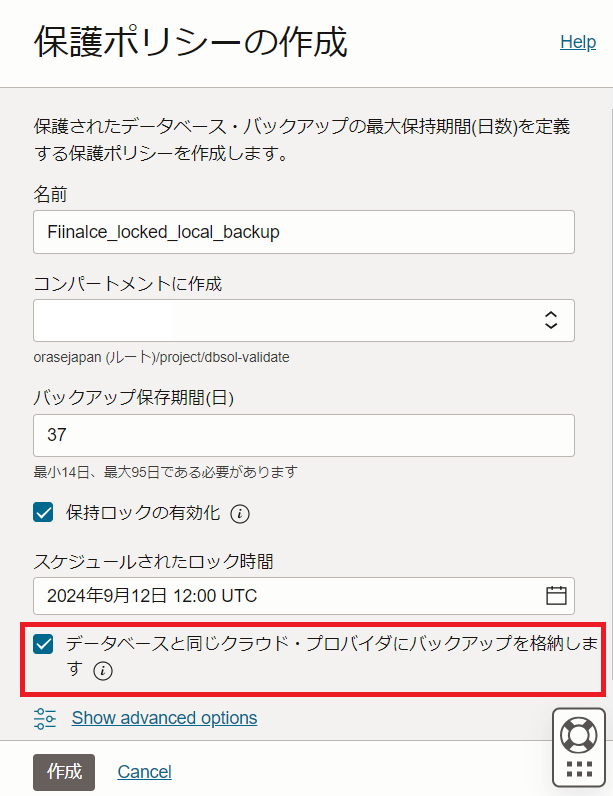Expand Show advanced options
This screenshot has height=796, width=613.
(x=164, y=718)
